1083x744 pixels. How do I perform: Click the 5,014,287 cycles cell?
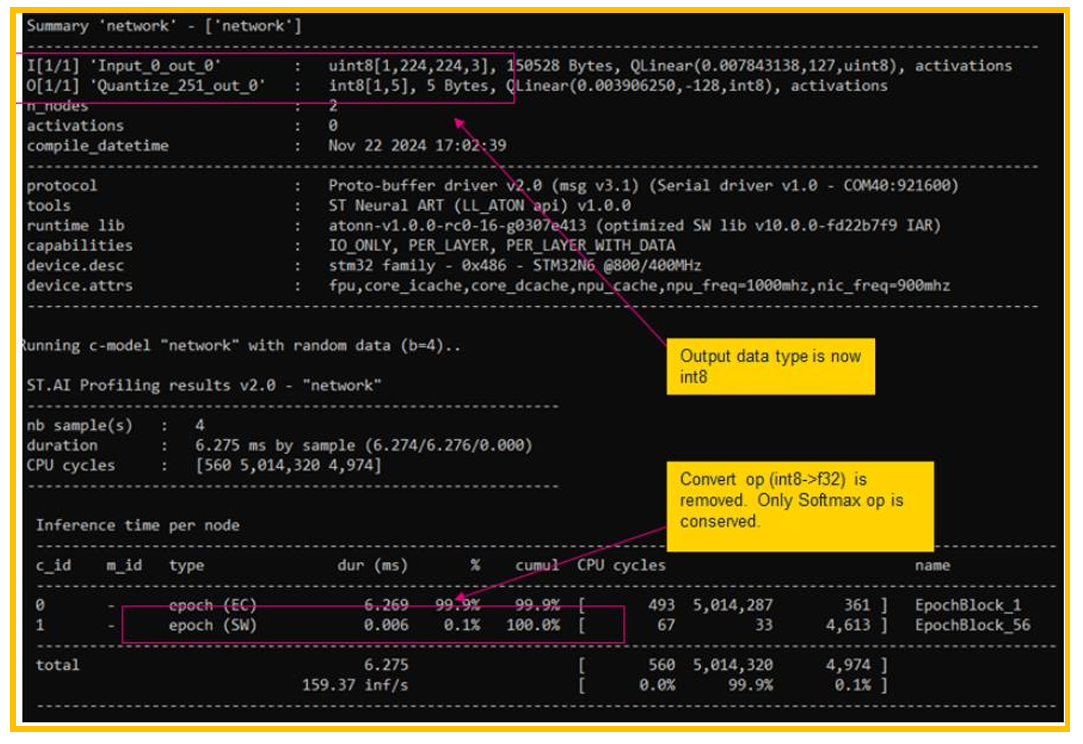coord(733,606)
